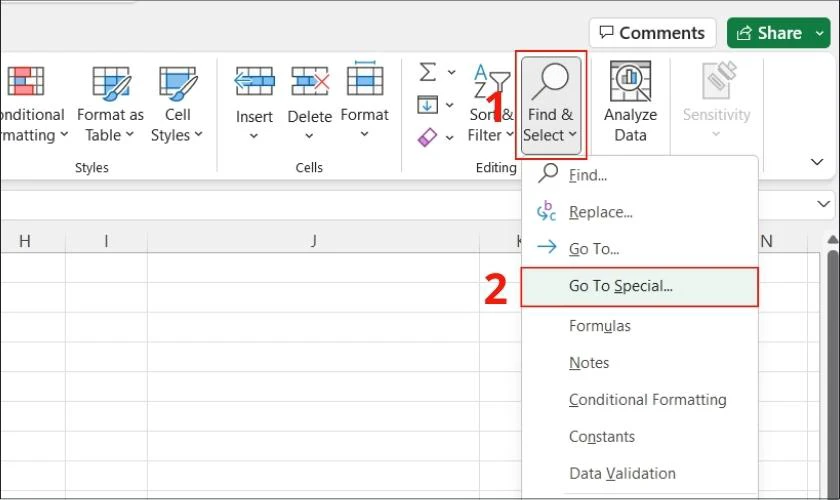Choose Replace... from the menu

click(640, 212)
